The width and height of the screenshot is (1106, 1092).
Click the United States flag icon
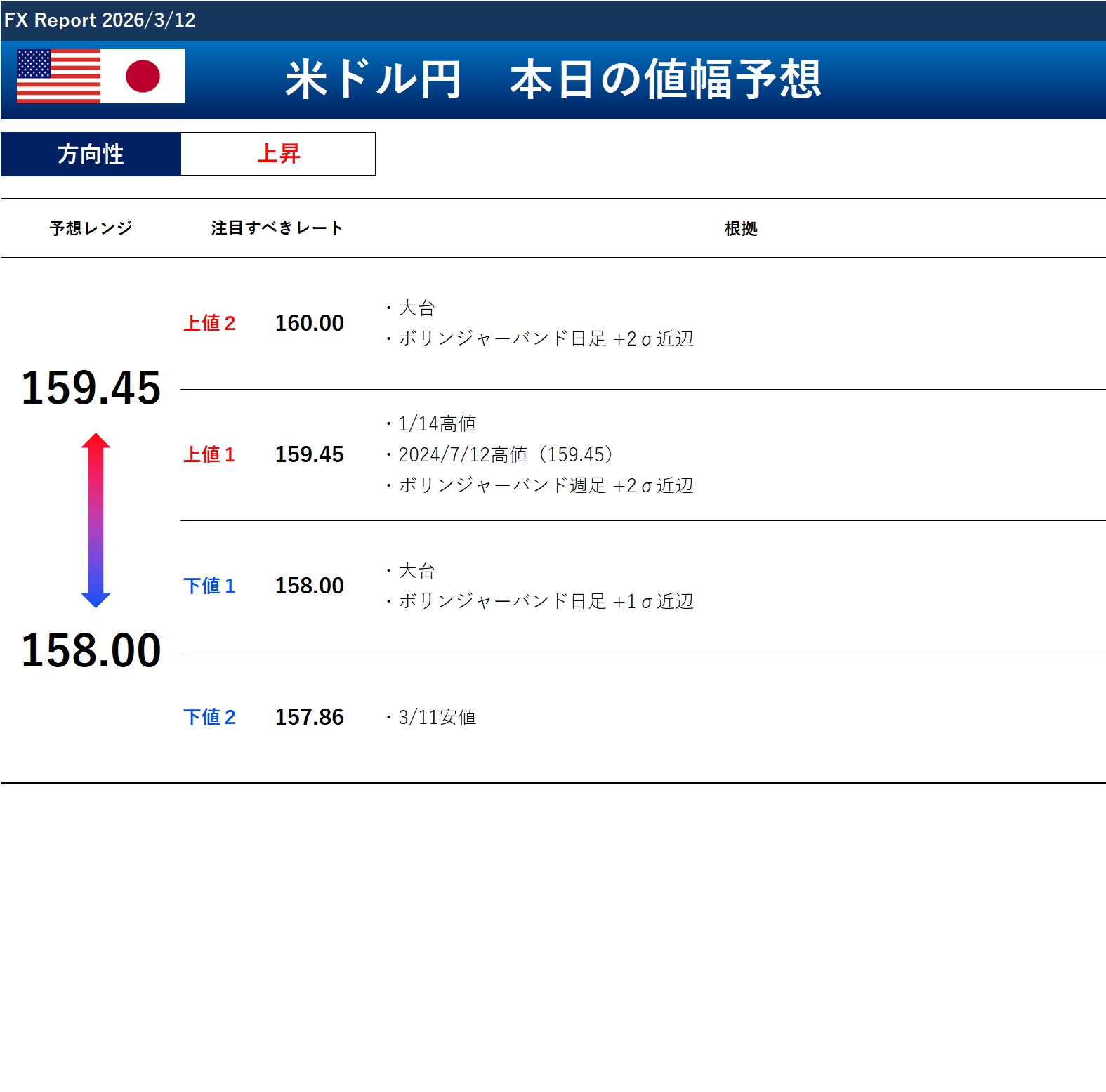pos(58,77)
